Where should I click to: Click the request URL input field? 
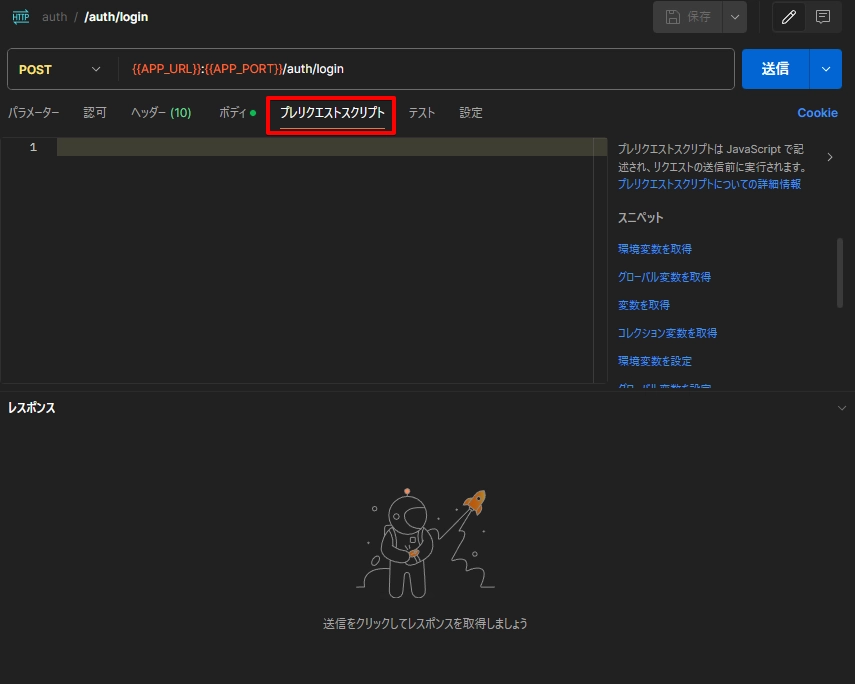425,69
